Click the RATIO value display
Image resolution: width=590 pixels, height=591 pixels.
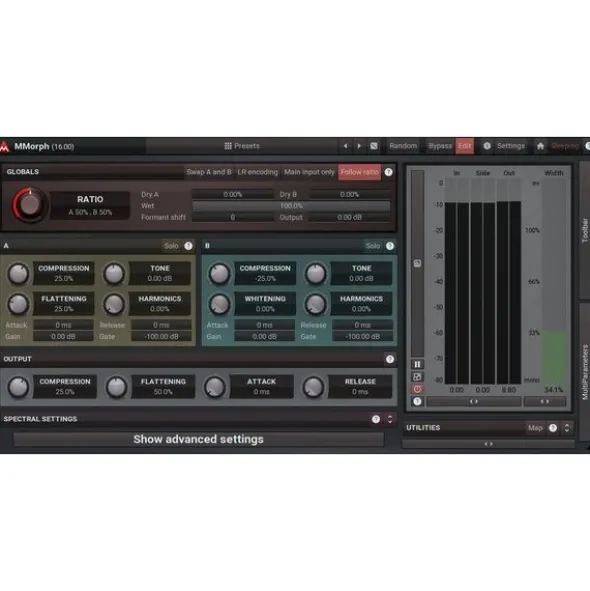click(90, 205)
